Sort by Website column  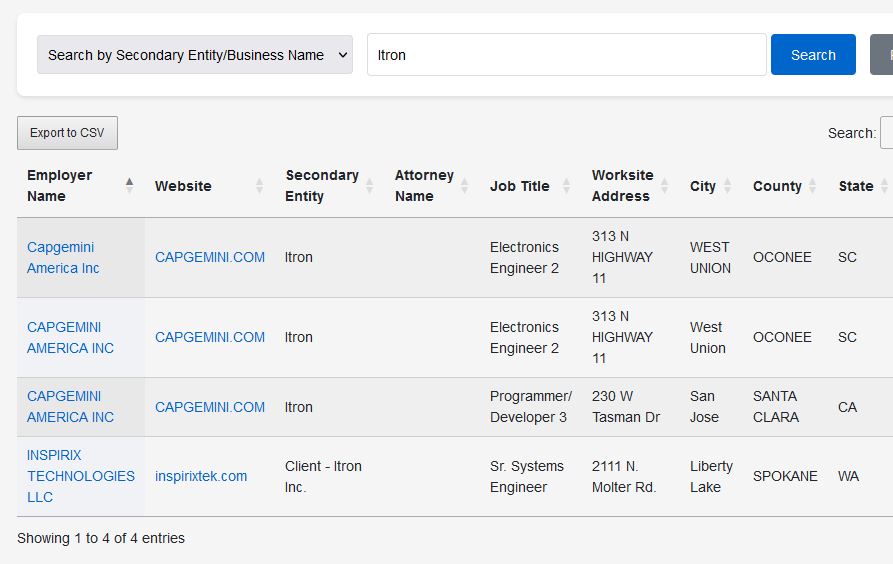point(210,186)
